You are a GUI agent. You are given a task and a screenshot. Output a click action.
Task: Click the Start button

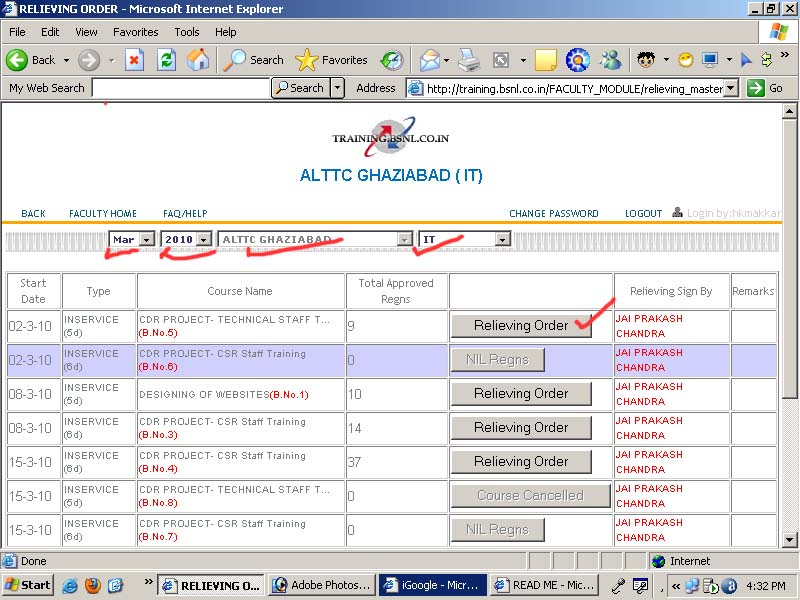click(28, 585)
